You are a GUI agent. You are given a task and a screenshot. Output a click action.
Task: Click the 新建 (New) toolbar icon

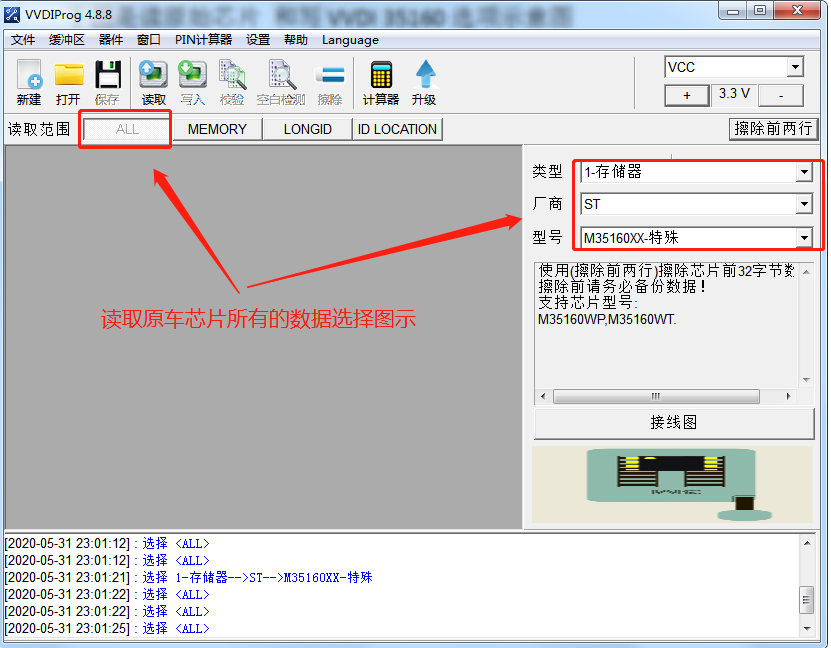click(29, 82)
